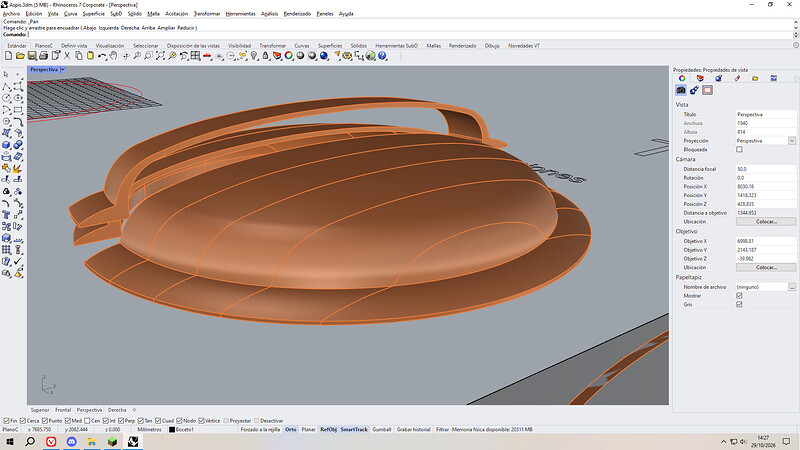Viewport: 800px width, 450px height.
Task: Select the Zoom Extents tool
Action: click(x=160, y=56)
